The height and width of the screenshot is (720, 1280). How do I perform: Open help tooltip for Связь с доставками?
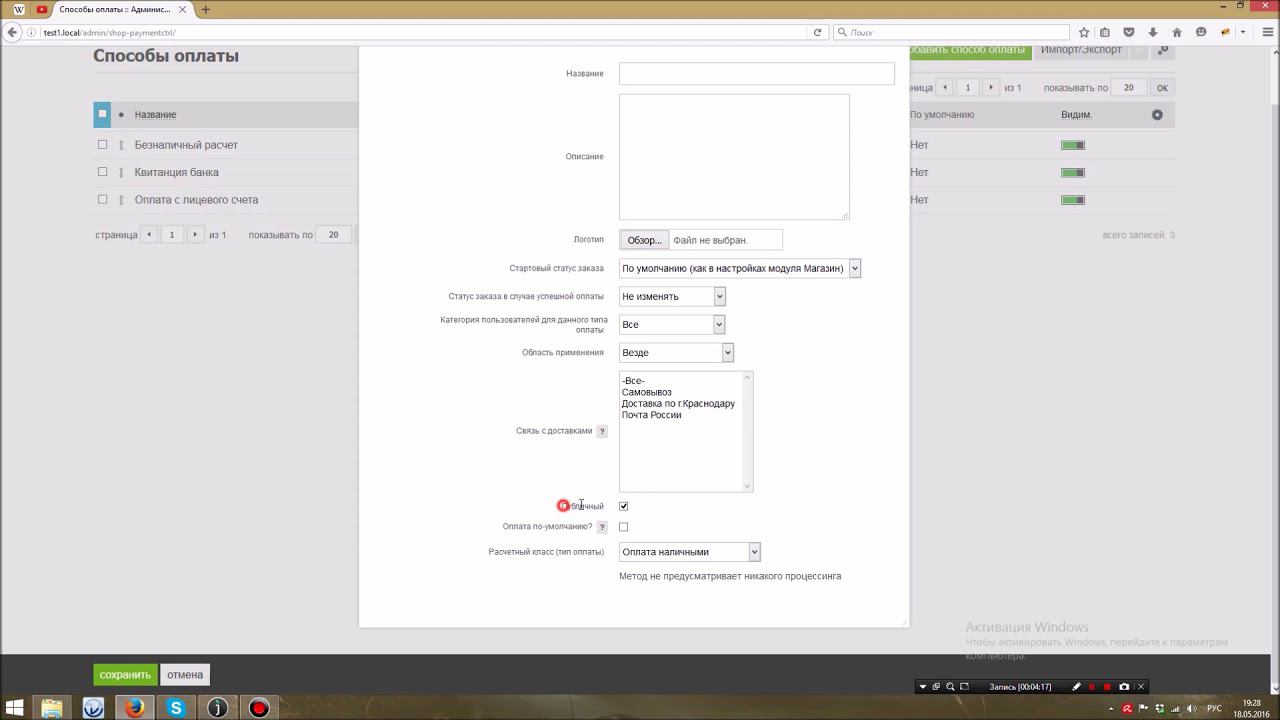[x=602, y=432]
